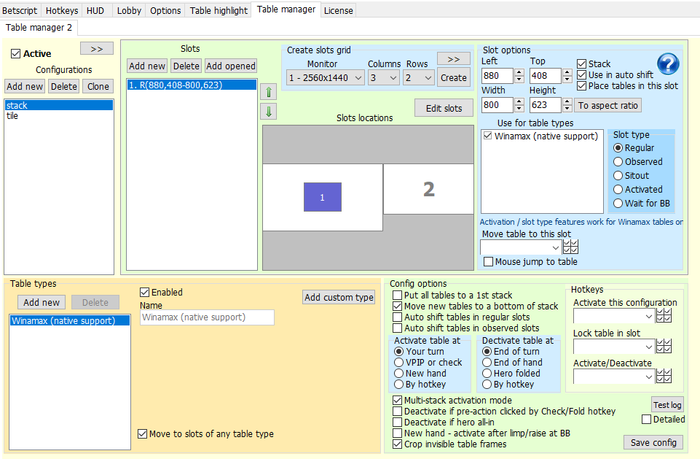Select slot 1. R(880,408-800,623)
This screenshot has height=459, width=700.
(x=192, y=85)
